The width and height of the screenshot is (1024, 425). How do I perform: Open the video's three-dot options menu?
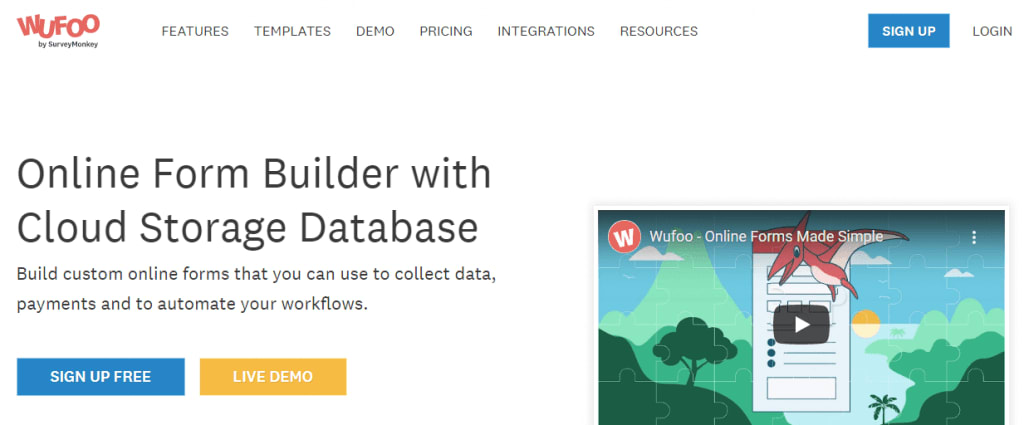974,237
